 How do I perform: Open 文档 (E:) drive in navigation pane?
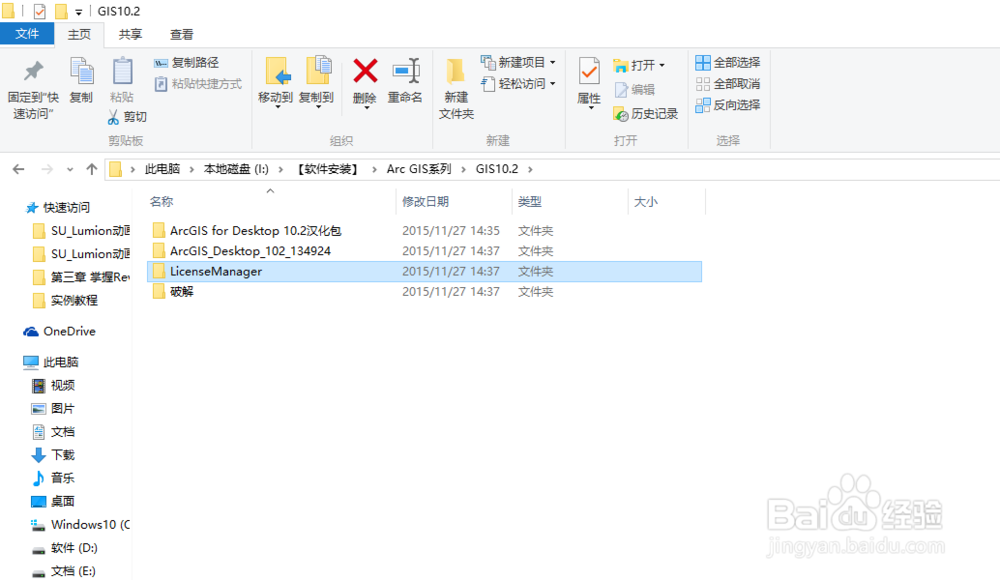pyautogui.click(x=64, y=571)
